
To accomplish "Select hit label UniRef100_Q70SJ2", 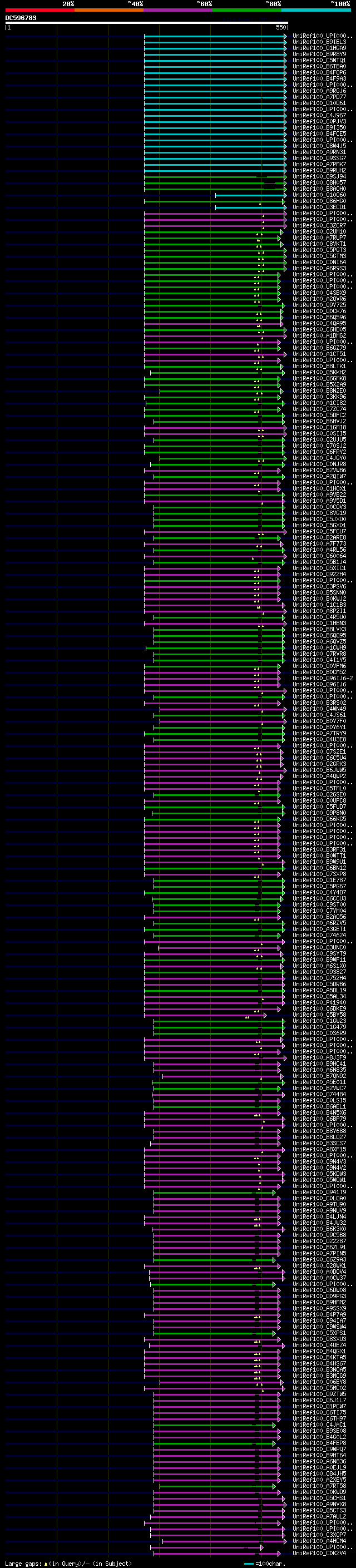I will coord(319,446).
